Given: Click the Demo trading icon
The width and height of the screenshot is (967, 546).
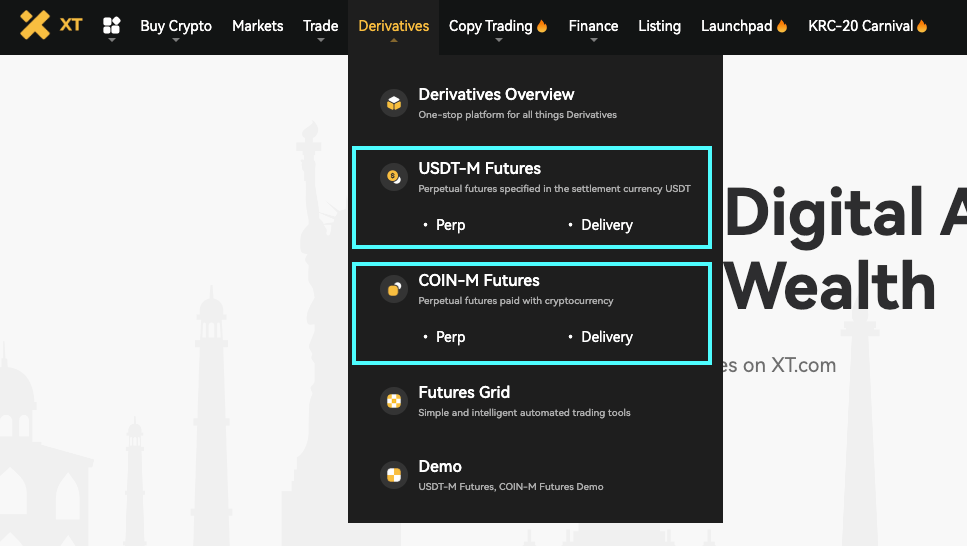Looking at the screenshot, I should tap(394, 475).
